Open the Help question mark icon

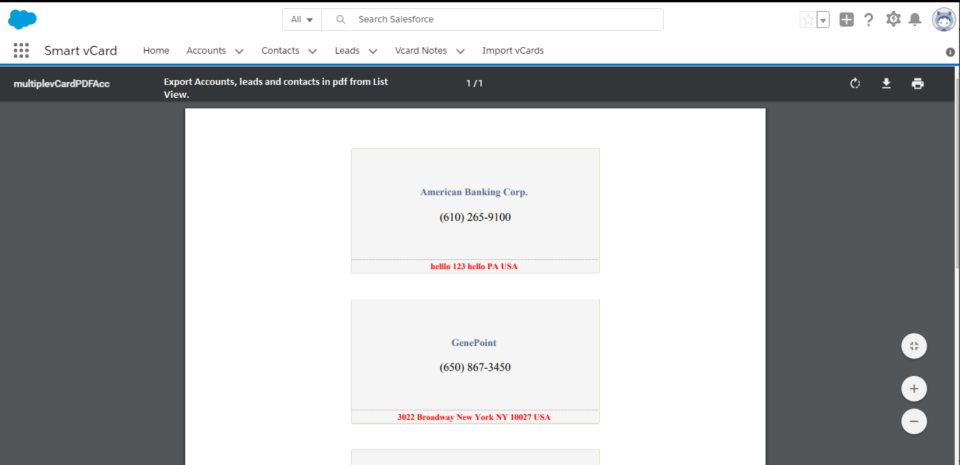point(868,20)
